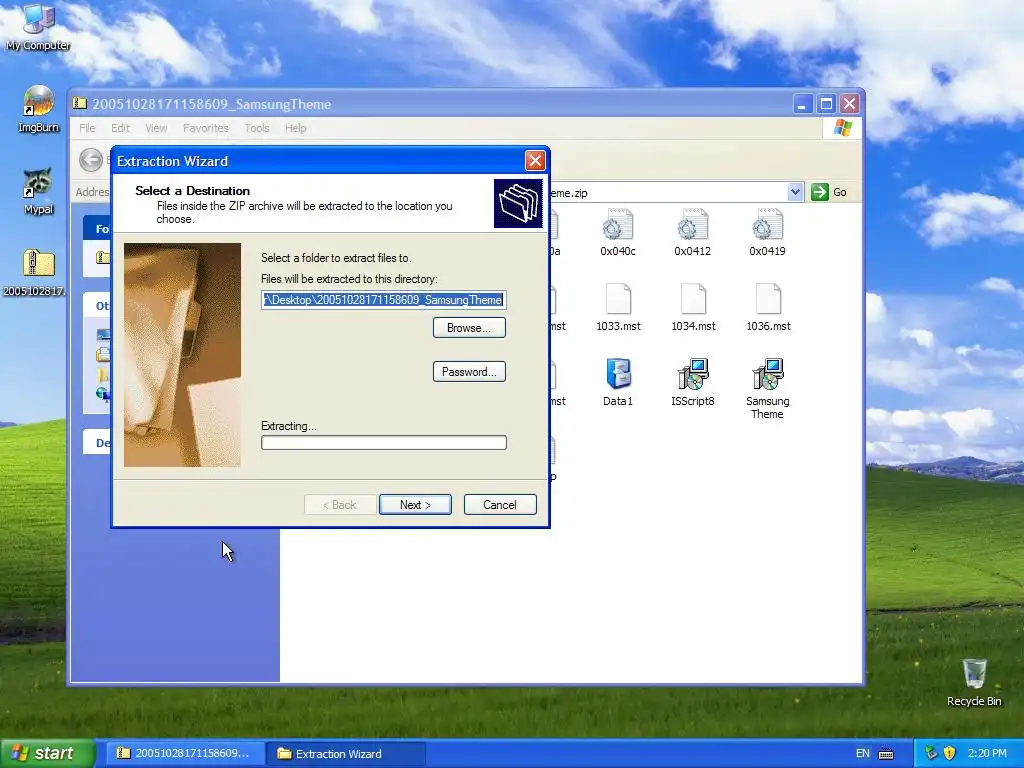The image size is (1024, 768).
Task: Click the Start button
Action: (46, 753)
